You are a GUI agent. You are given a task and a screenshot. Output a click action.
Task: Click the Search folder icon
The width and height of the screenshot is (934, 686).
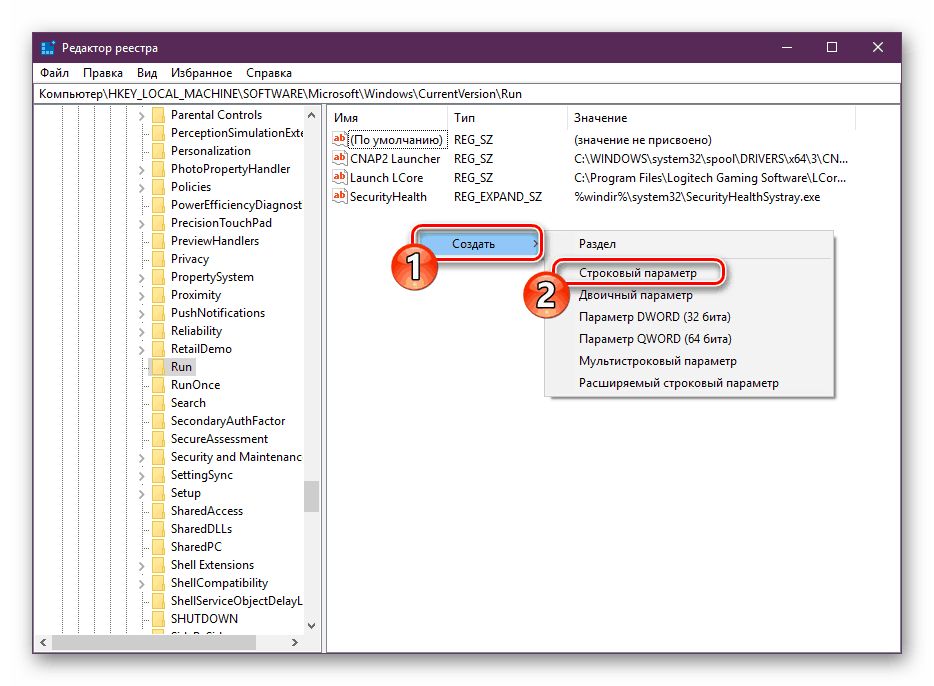pos(158,403)
